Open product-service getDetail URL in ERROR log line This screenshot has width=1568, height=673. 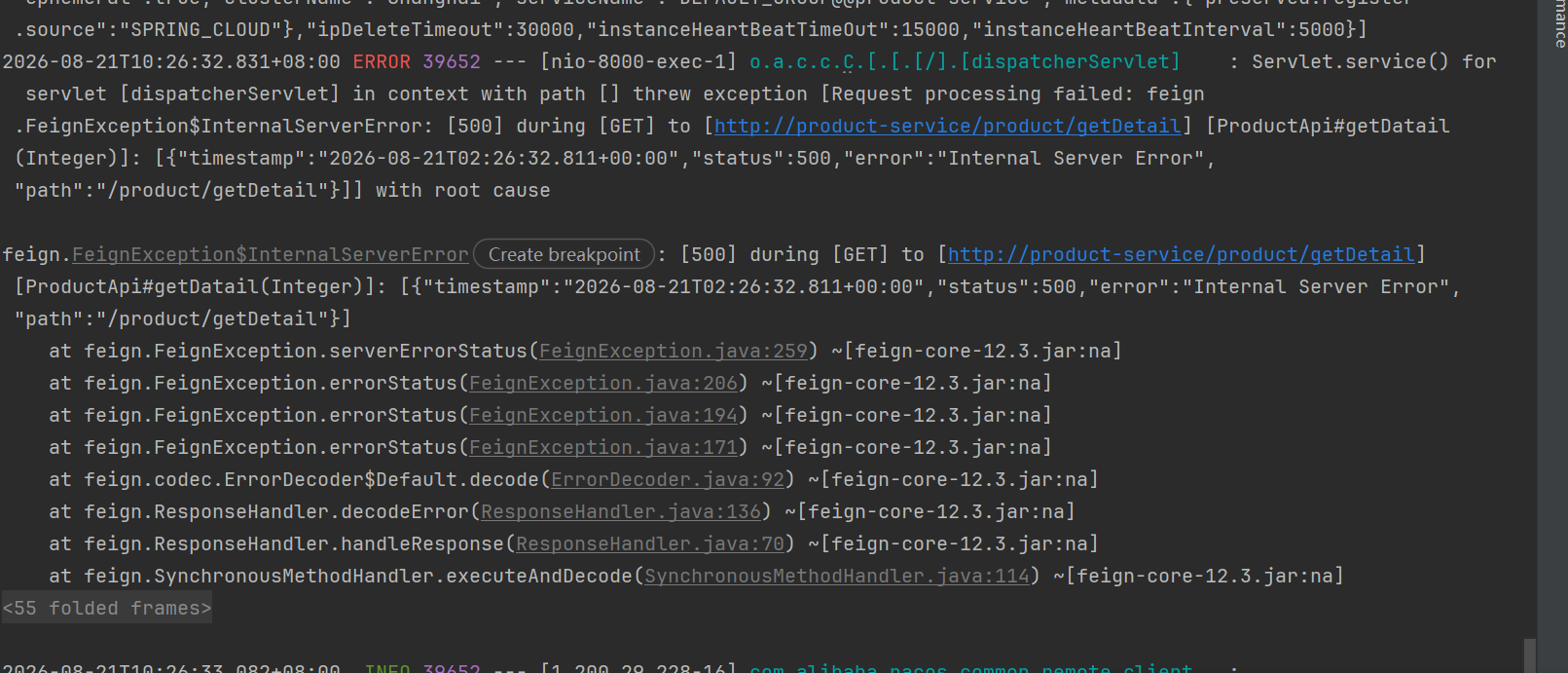[x=948, y=126]
